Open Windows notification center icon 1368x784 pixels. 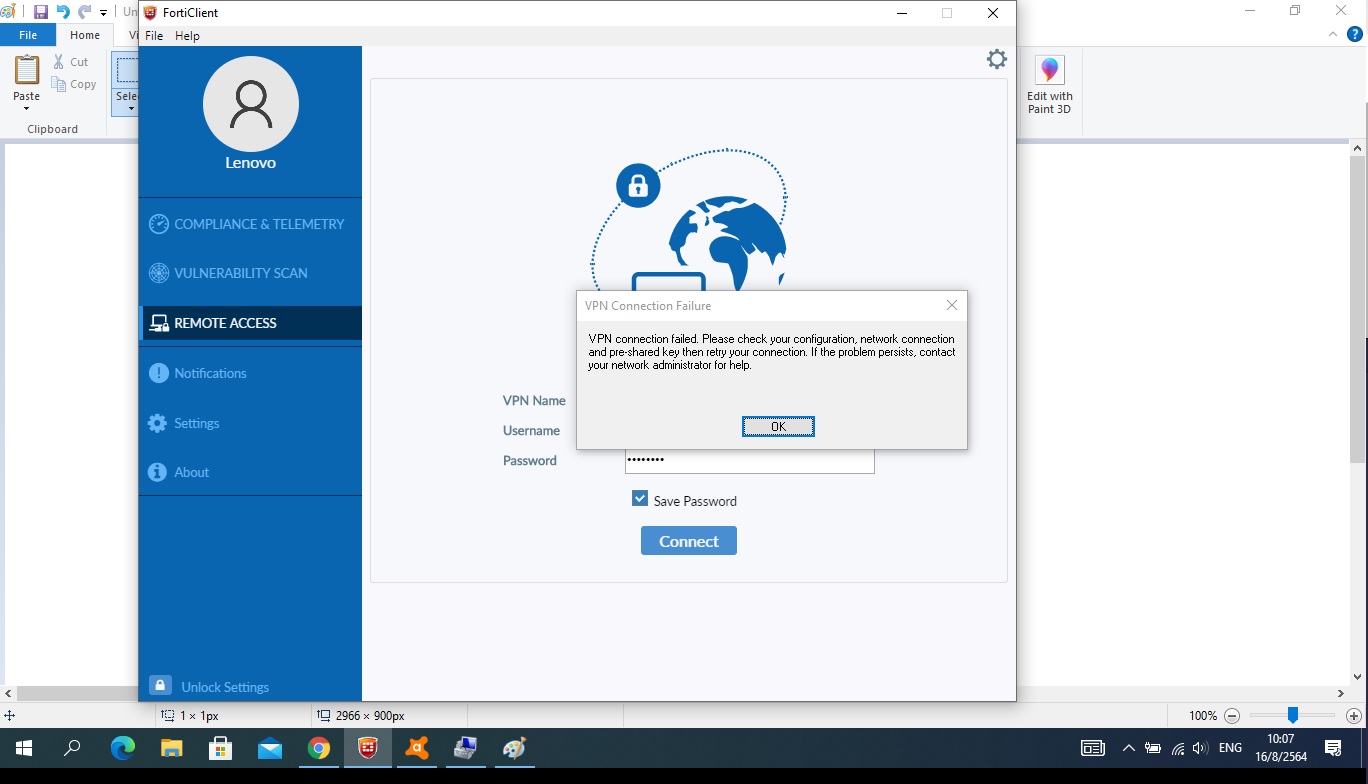[x=1333, y=748]
